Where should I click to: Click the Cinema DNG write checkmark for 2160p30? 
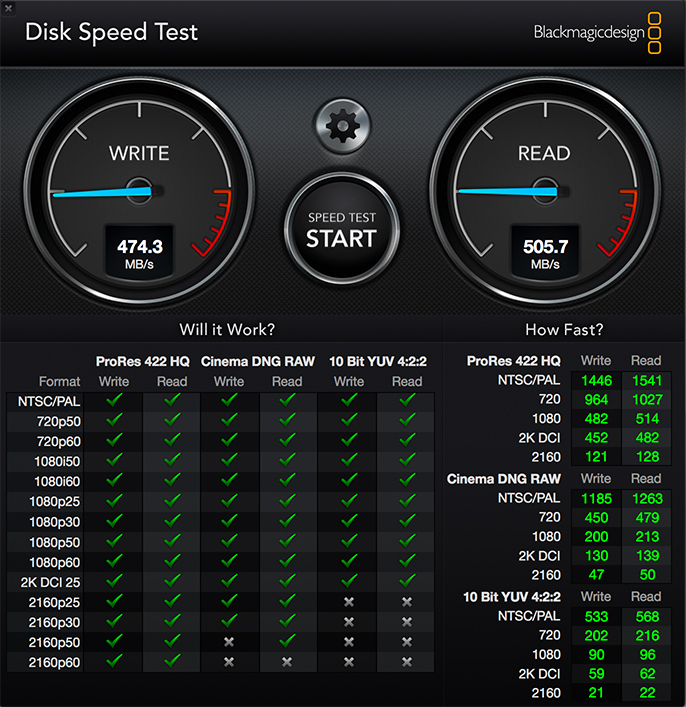point(229,621)
